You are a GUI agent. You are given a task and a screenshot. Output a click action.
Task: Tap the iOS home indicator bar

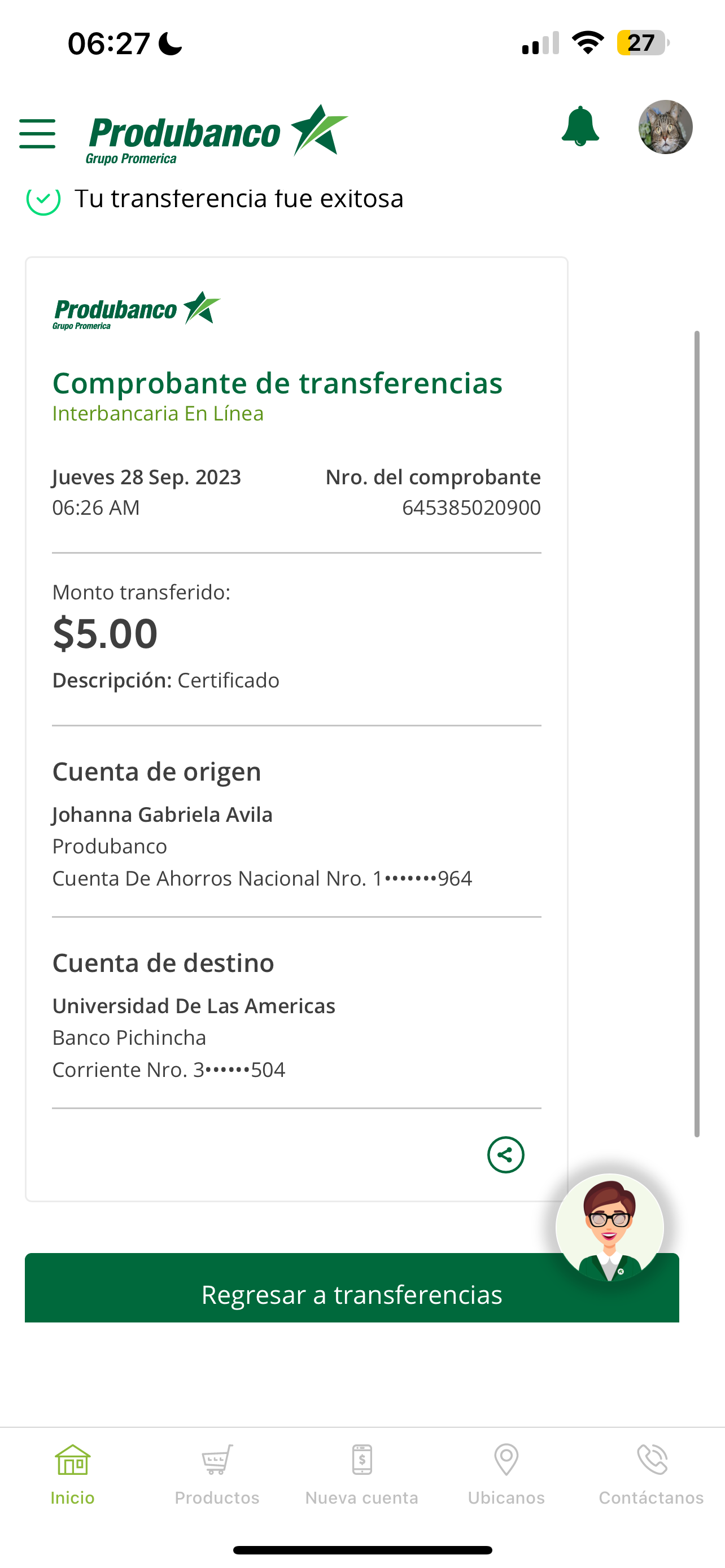tap(362, 1550)
